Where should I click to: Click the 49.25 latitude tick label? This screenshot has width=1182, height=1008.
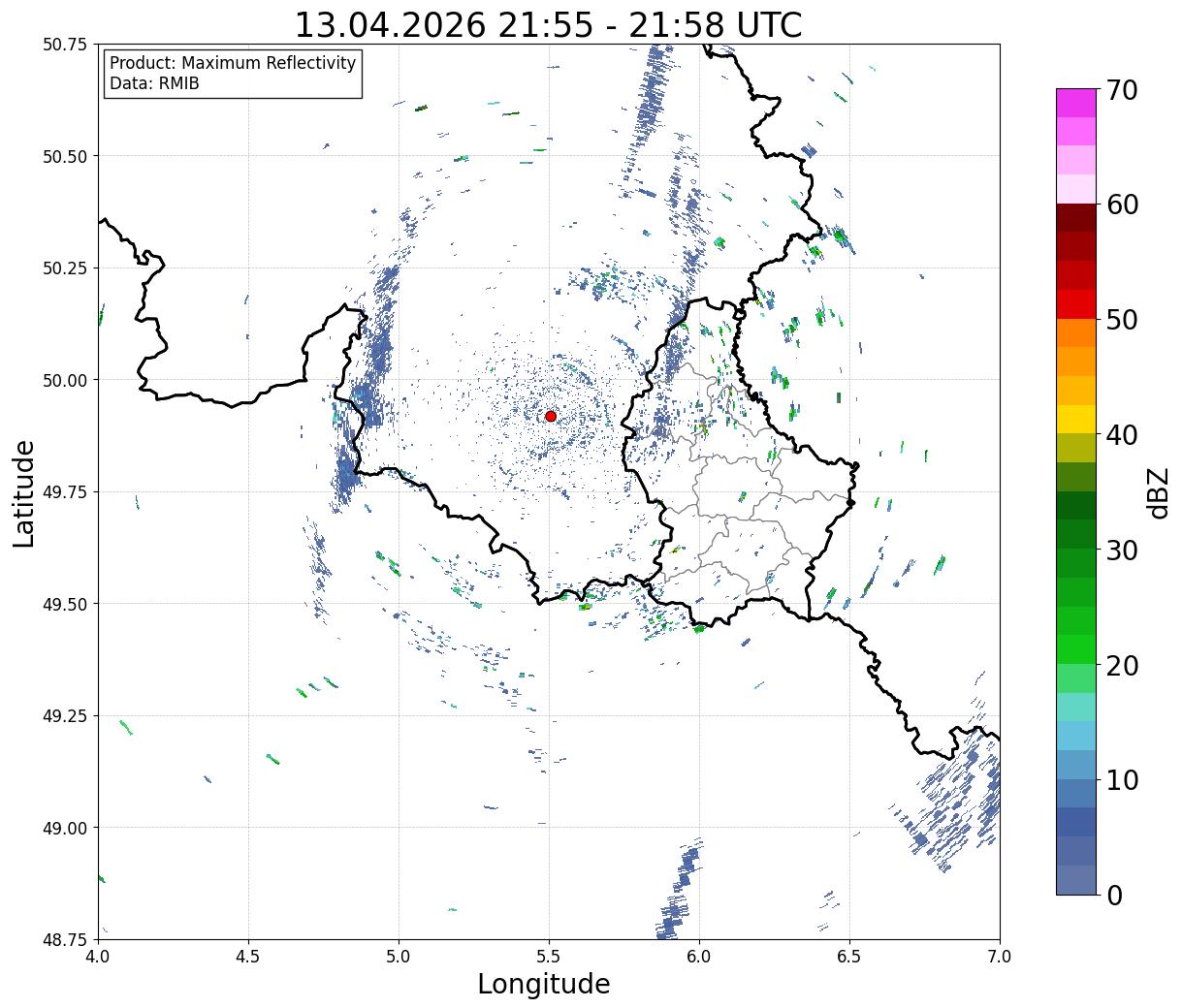66,715
